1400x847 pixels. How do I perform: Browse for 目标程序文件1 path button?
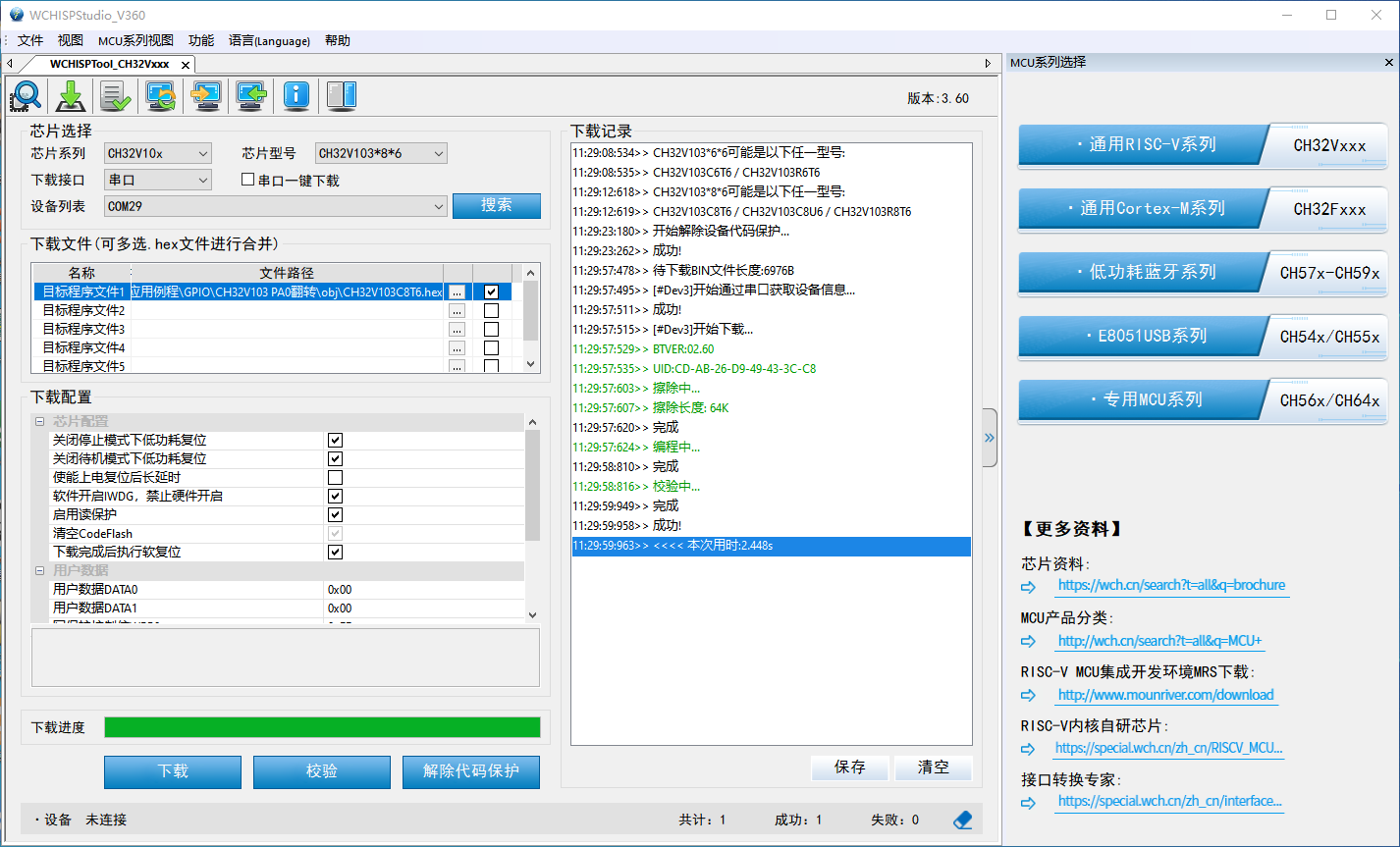(x=457, y=292)
